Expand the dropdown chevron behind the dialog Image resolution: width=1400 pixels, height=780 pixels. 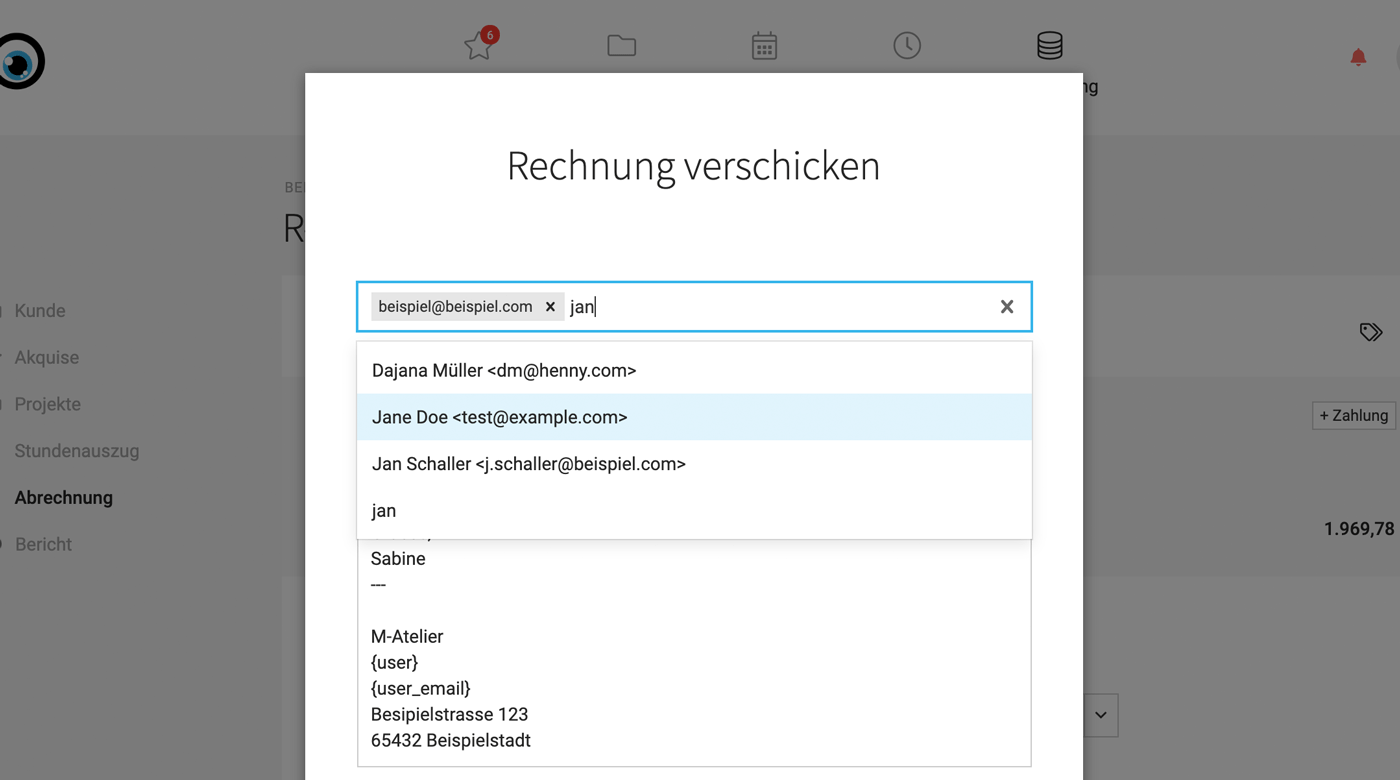tap(1100, 715)
